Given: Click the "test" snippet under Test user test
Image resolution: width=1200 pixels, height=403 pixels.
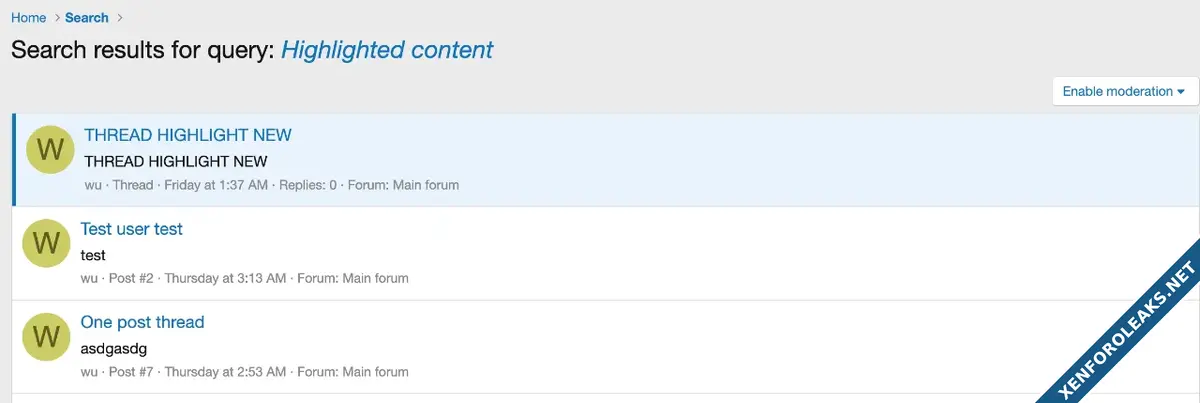Looking at the screenshot, I should click(x=93, y=255).
